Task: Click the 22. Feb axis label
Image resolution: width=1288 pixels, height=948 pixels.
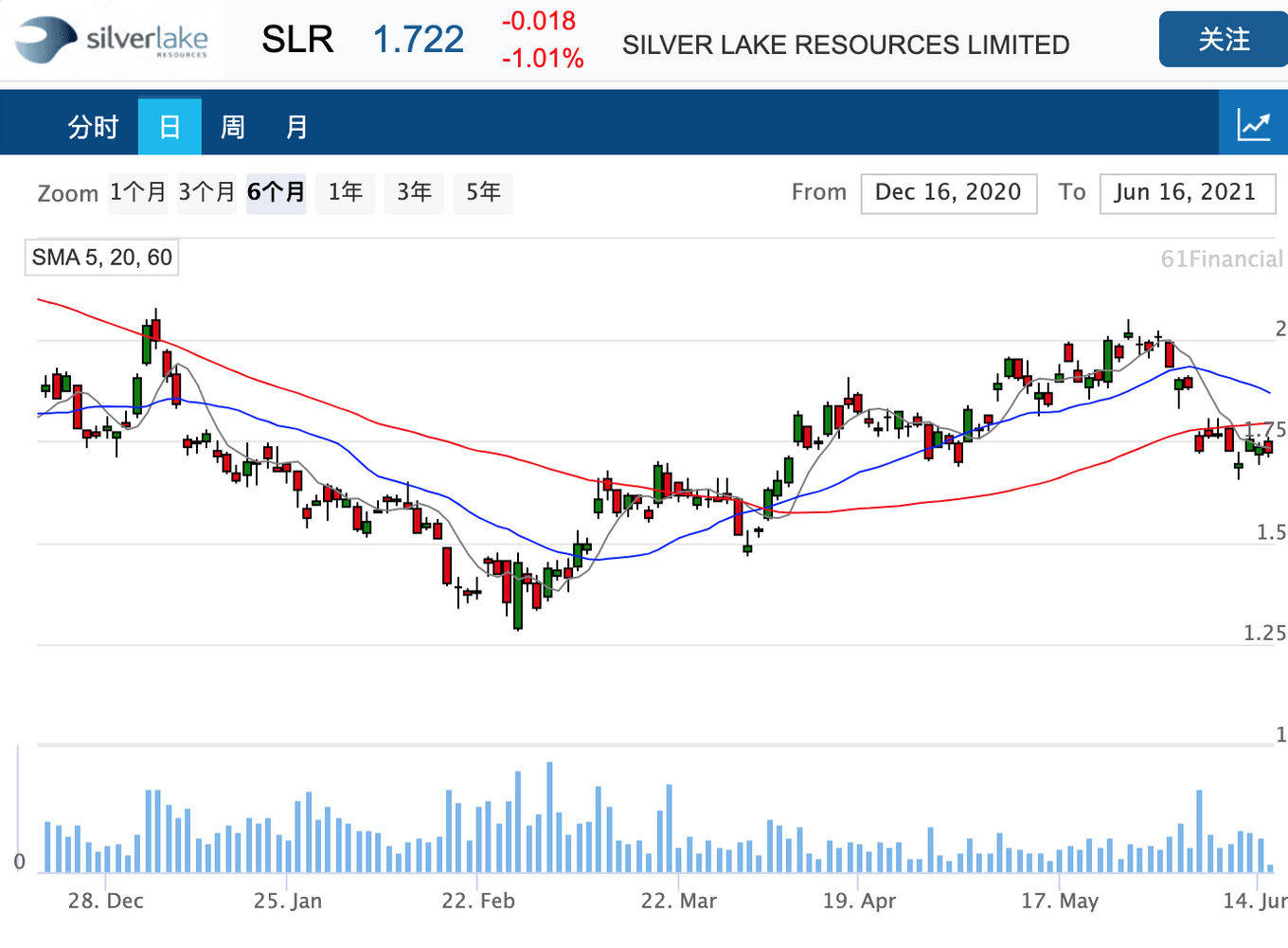Action: tap(478, 901)
